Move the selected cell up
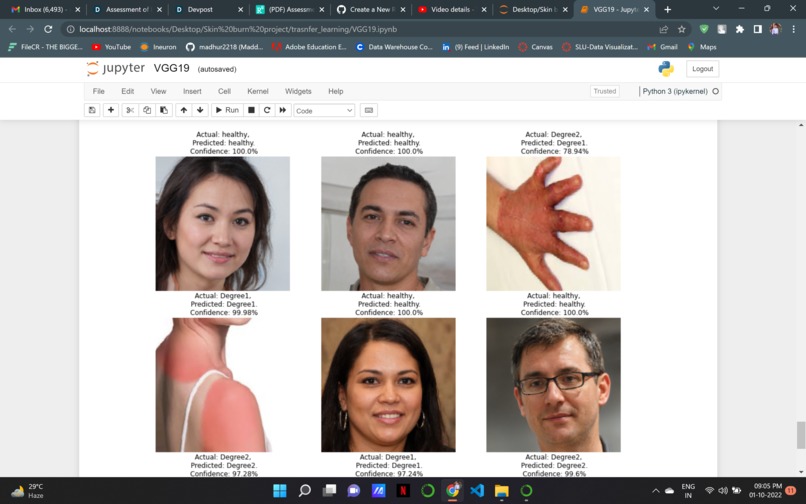806x504 pixels. 184,110
